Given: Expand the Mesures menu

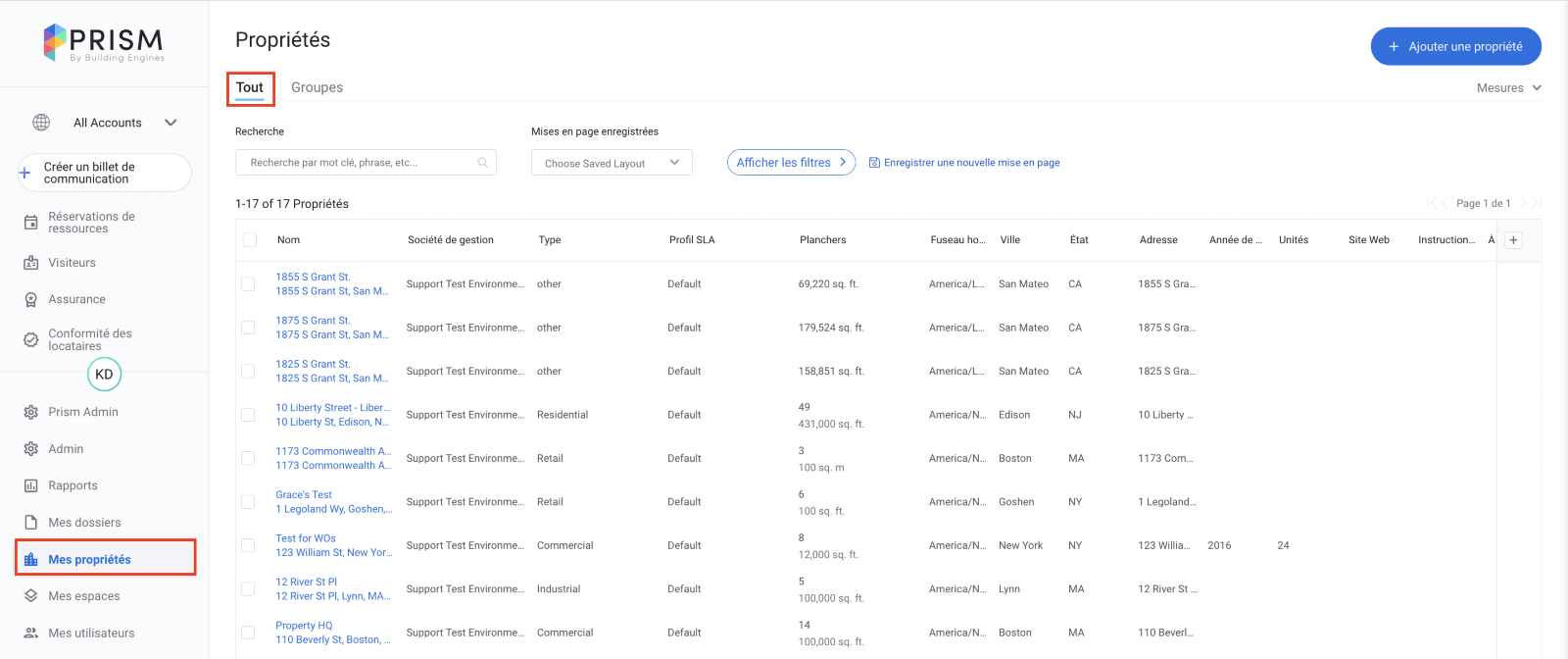Looking at the screenshot, I should point(1508,88).
